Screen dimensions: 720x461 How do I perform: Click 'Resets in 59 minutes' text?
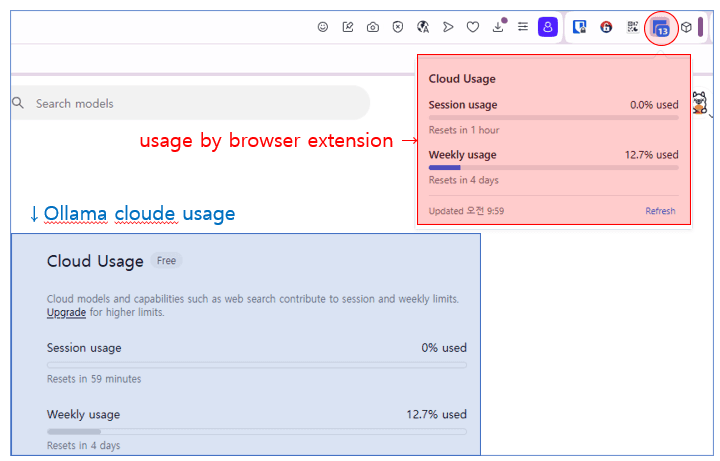click(x=94, y=379)
